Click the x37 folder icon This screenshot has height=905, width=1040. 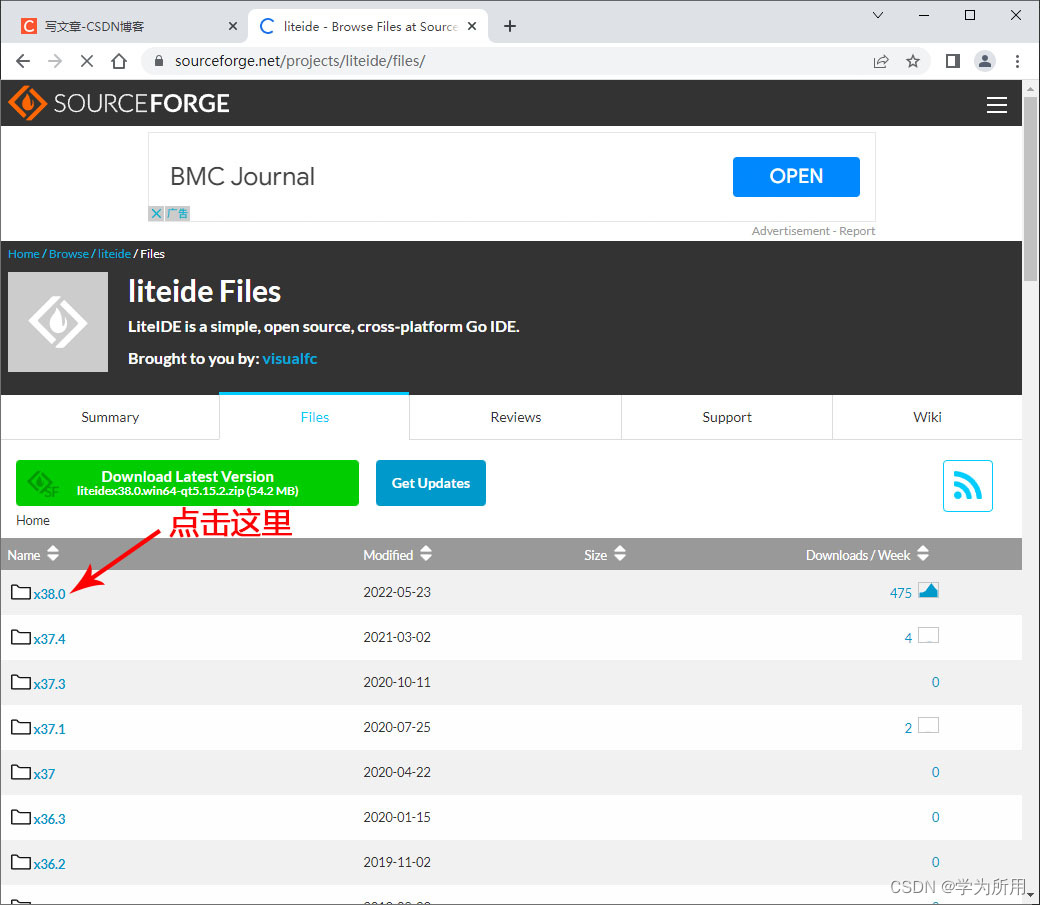(x=21, y=772)
